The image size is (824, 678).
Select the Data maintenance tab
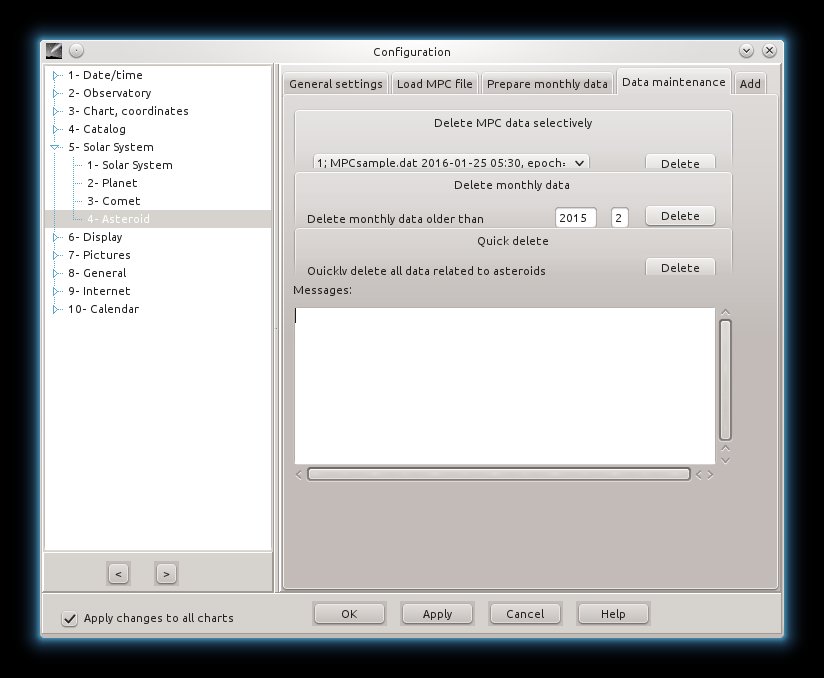[x=674, y=82]
